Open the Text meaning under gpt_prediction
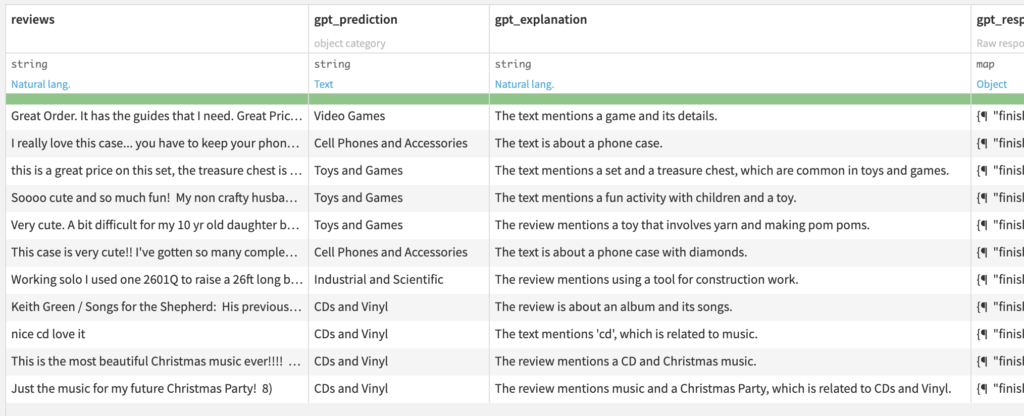 point(324,84)
